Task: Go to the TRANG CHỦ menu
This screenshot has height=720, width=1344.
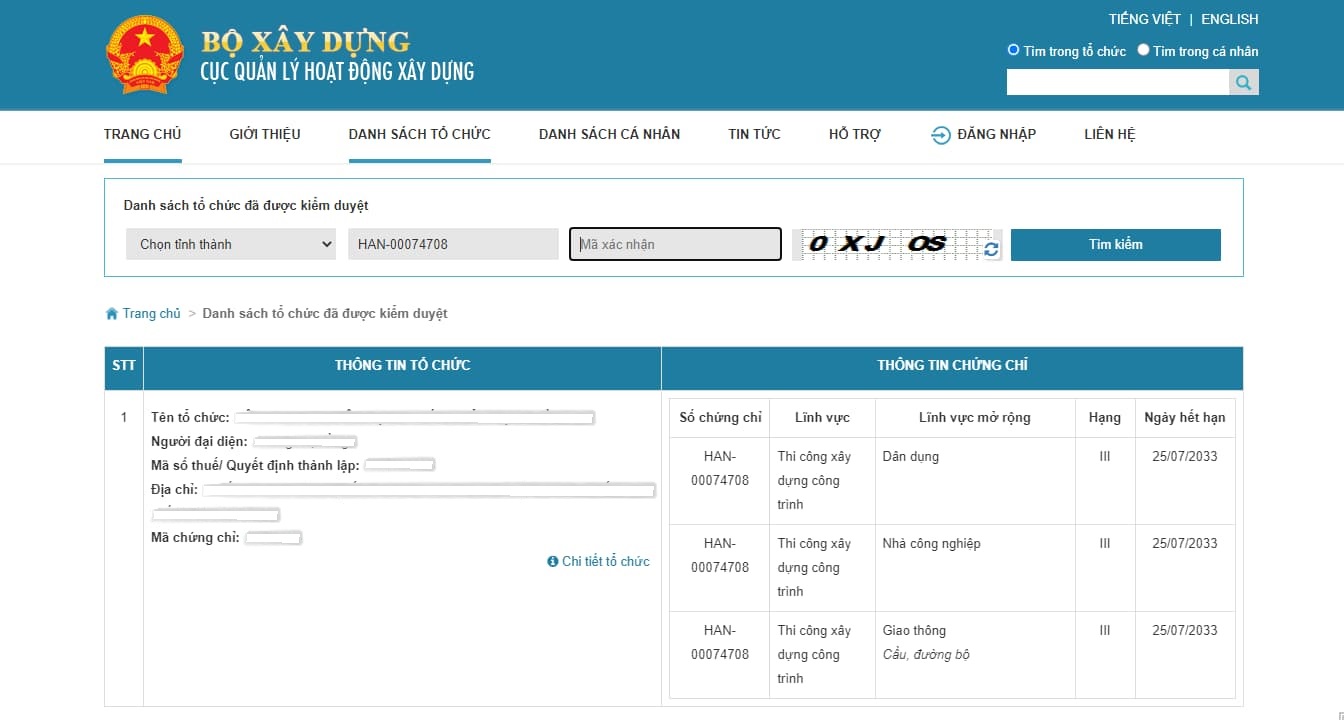Action: coord(142,134)
